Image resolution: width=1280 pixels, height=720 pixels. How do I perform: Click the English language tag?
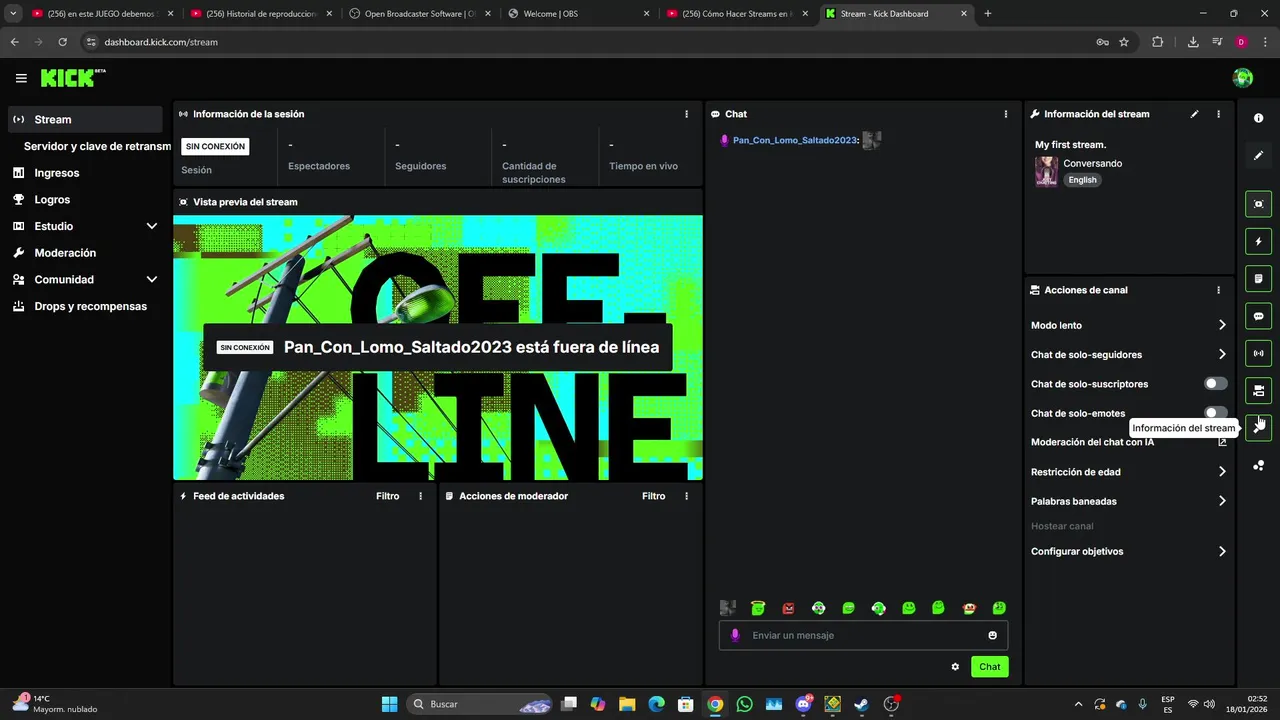coord(1082,180)
